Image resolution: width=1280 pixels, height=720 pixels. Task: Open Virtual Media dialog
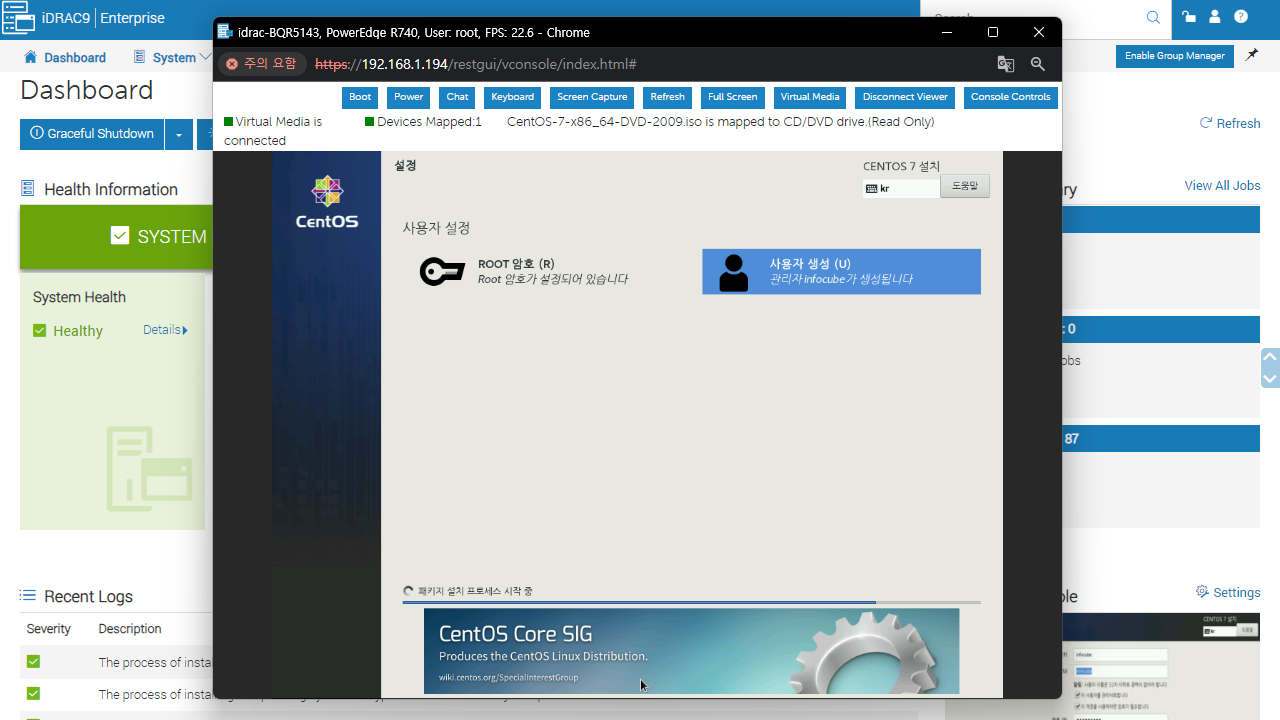(810, 98)
